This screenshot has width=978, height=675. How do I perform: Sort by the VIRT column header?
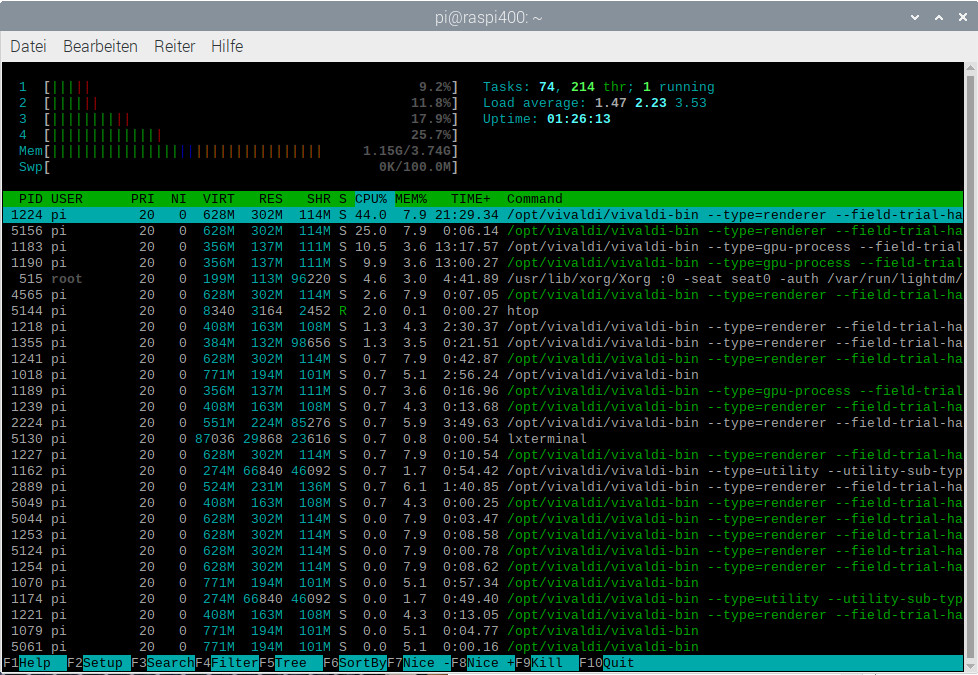[x=218, y=199]
